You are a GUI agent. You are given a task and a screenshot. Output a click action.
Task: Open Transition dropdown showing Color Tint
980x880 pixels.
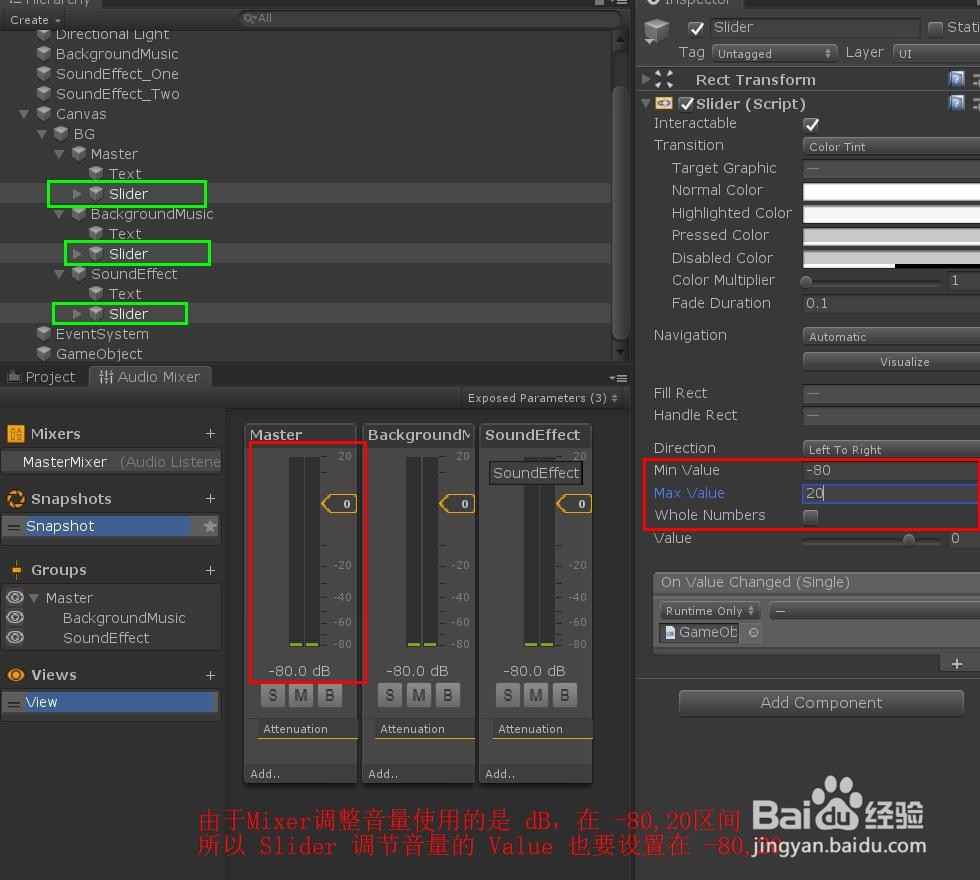[x=891, y=146]
